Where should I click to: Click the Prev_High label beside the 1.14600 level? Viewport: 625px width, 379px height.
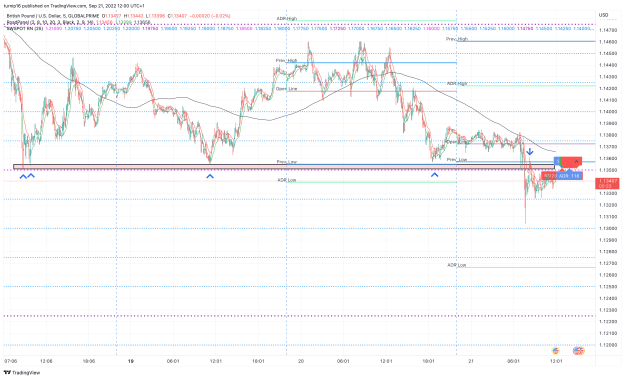(x=457, y=39)
